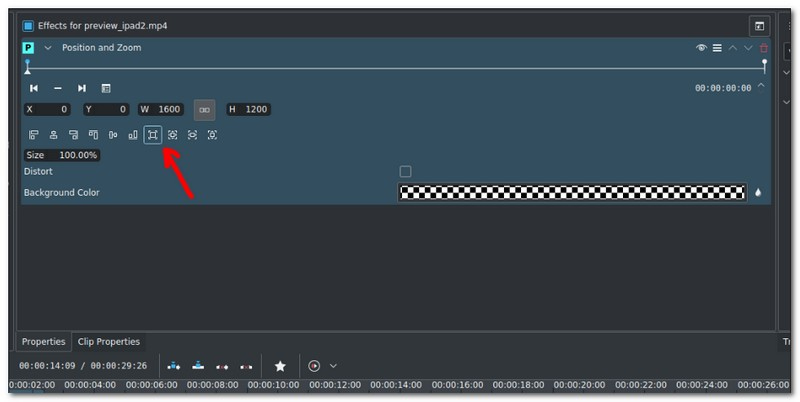This screenshot has width=800, height=402.
Task: Hide keyframes with the eye icon
Action: [x=702, y=48]
